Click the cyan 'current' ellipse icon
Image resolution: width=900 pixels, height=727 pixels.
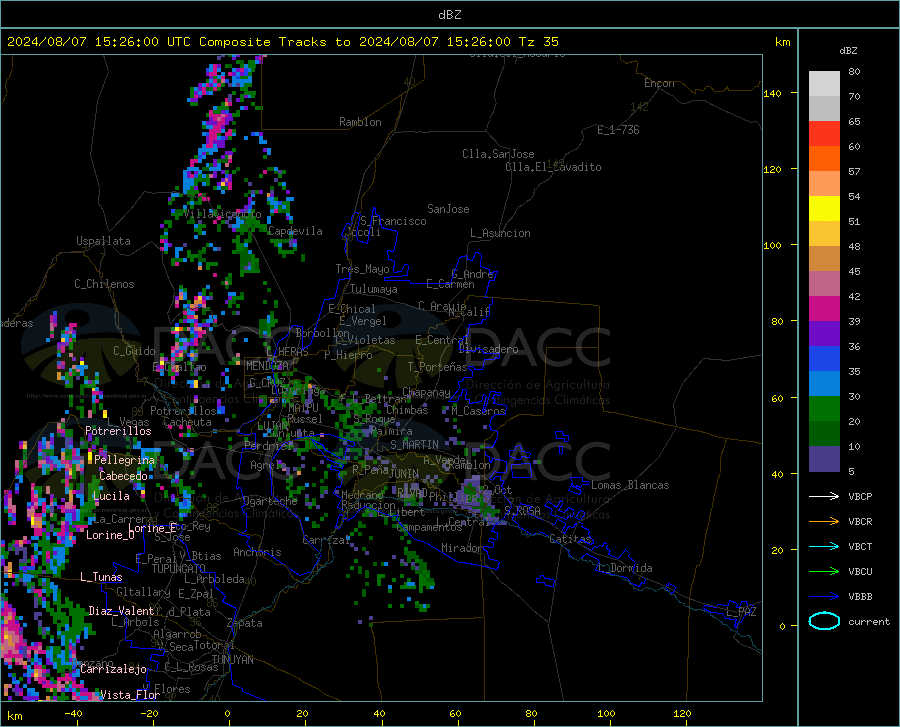(x=824, y=621)
